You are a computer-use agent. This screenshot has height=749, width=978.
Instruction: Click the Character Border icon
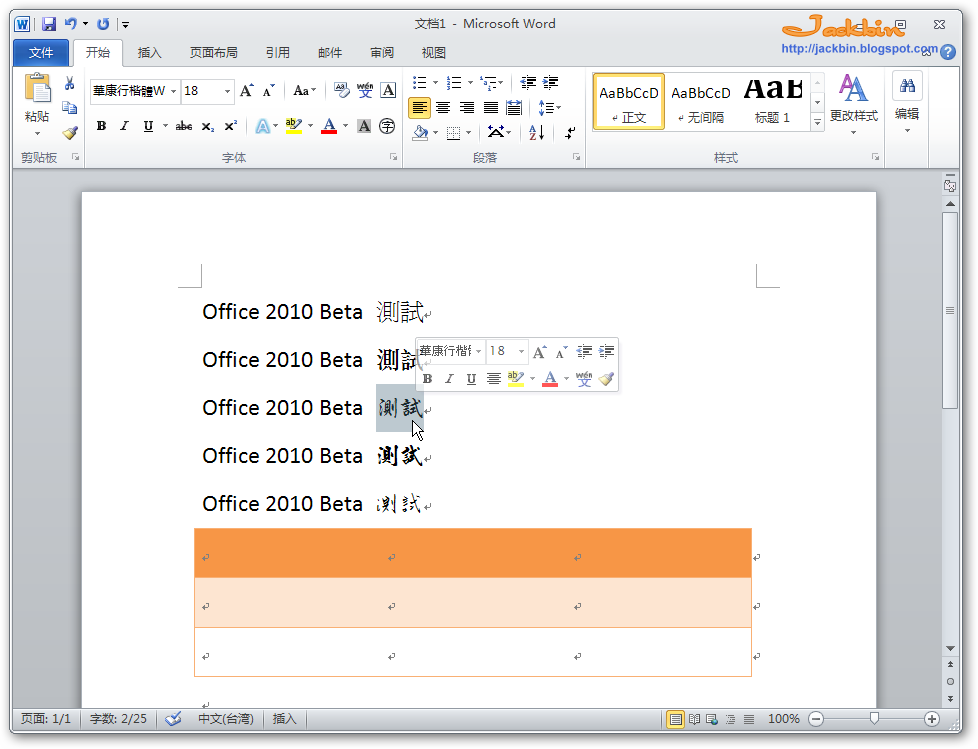tap(388, 90)
